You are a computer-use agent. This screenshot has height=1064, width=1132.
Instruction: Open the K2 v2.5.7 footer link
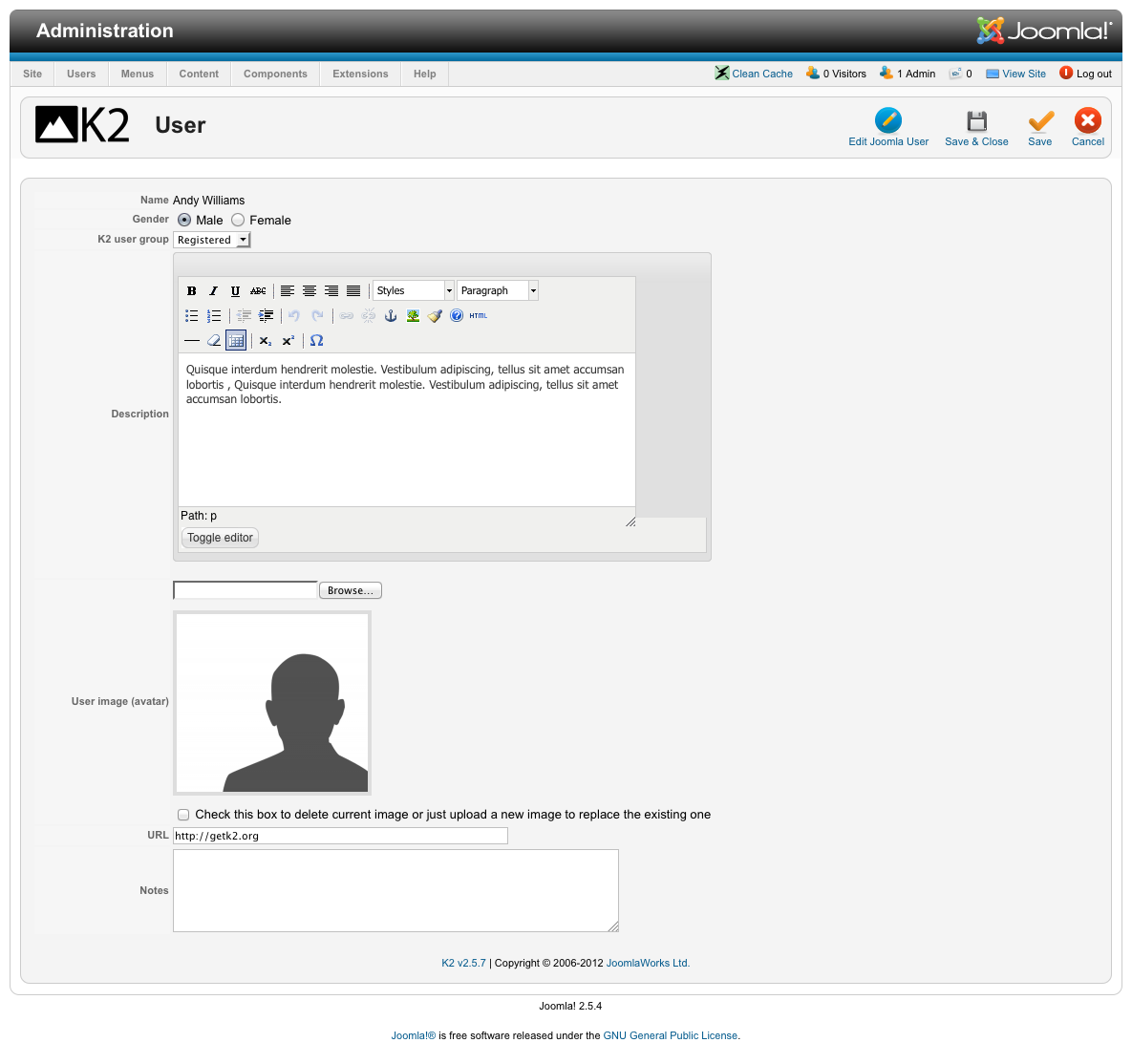click(x=463, y=963)
